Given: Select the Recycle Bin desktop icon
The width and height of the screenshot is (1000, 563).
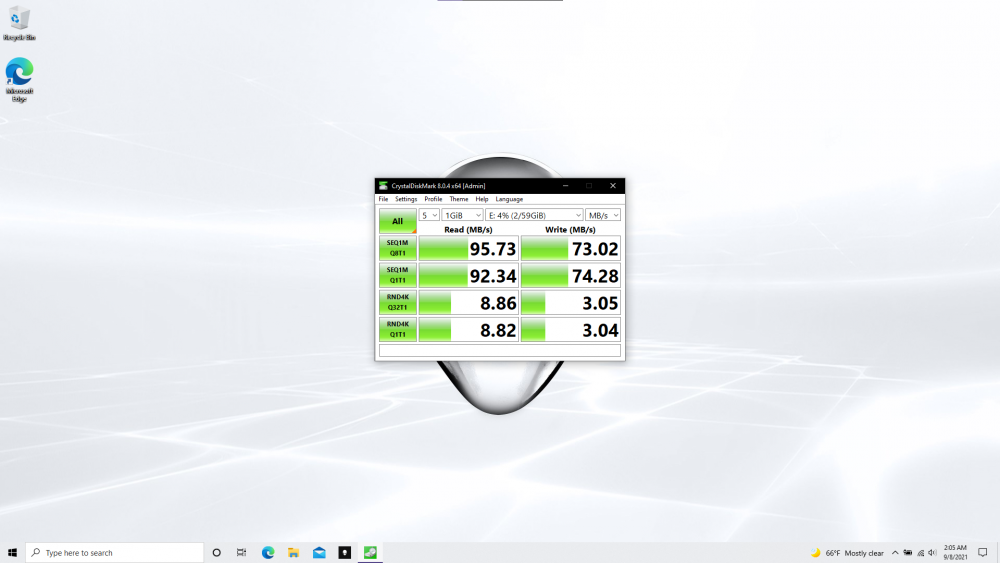Looking at the screenshot, I should pyautogui.click(x=19, y=24).
